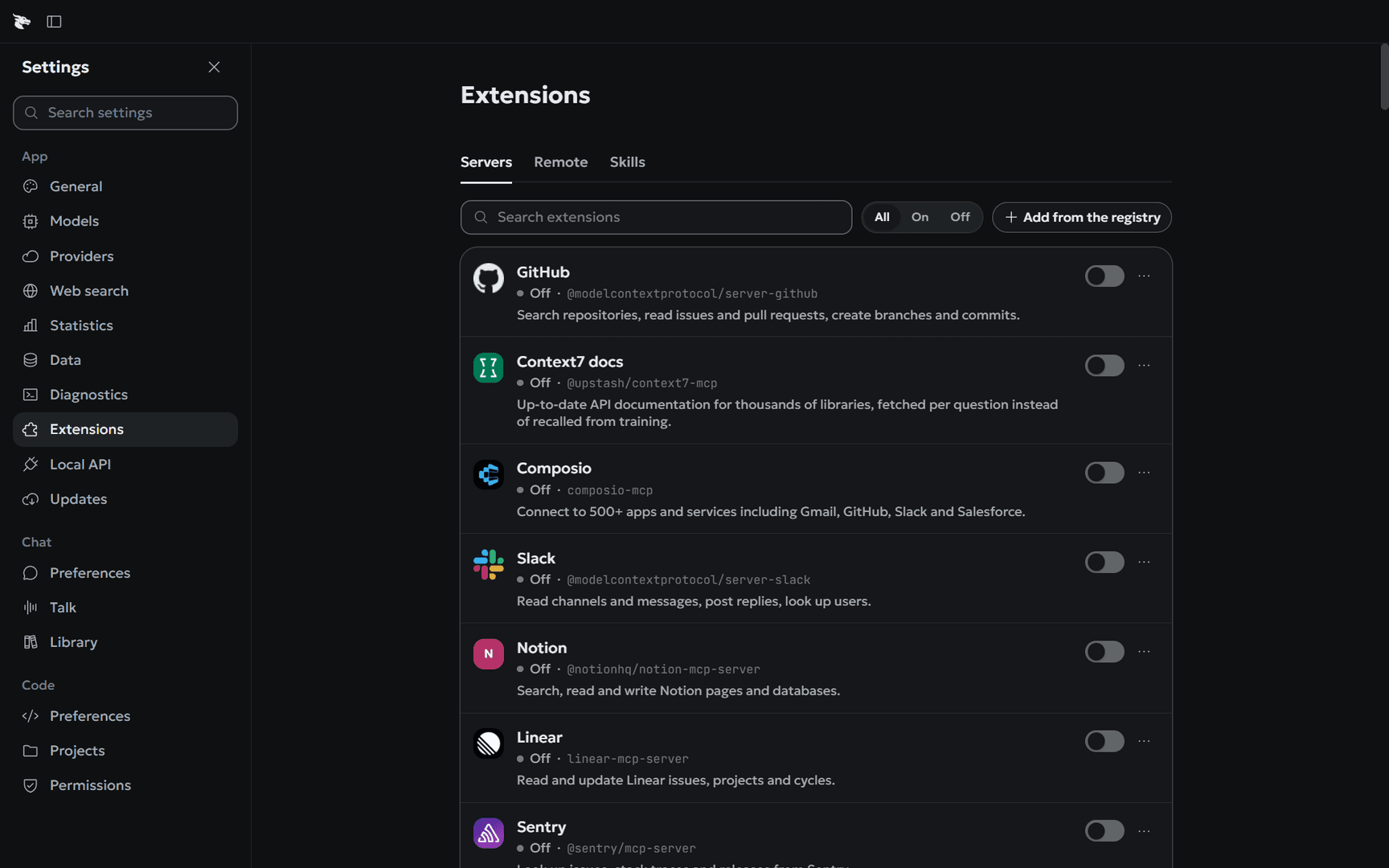The image size is (1389, 868).
Task: Enable the GitHub extension toggle
Action: click(1104, 276)
